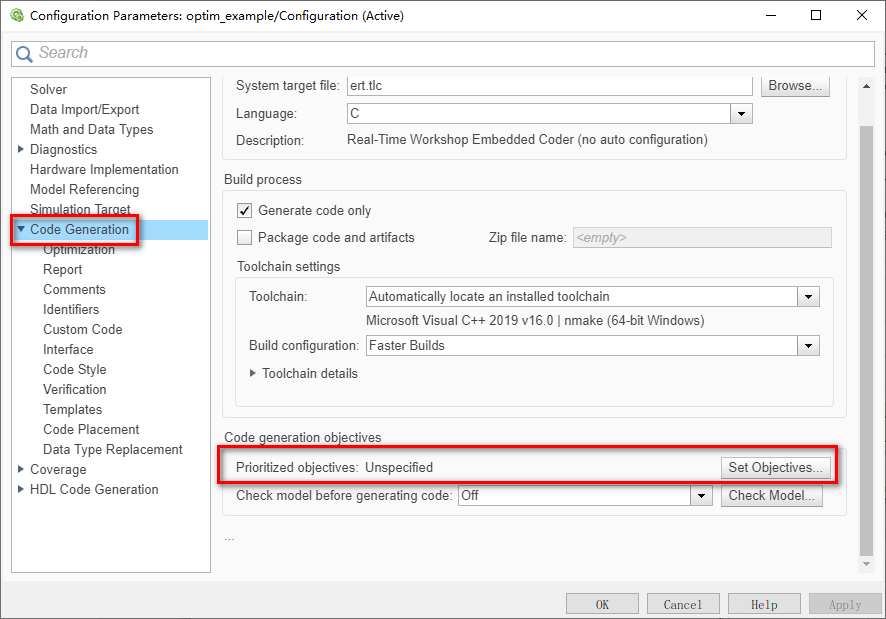Select the Custom Code settings pane

[x=82, y=329]
